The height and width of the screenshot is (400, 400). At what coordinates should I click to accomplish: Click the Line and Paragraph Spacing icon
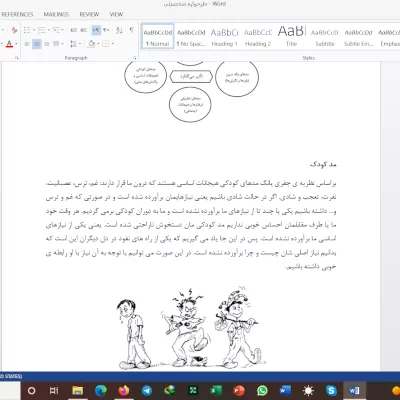[73, 44]
